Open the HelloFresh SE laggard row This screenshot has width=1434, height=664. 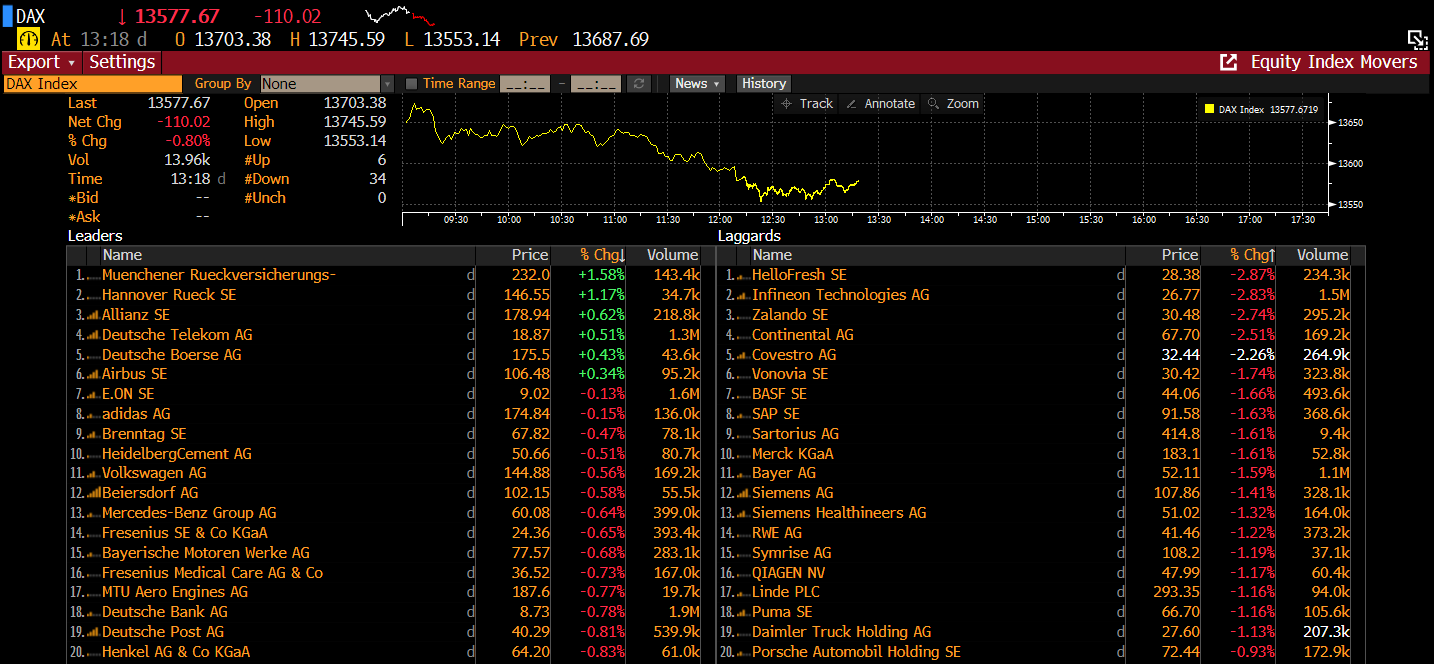tap(799, 275)
